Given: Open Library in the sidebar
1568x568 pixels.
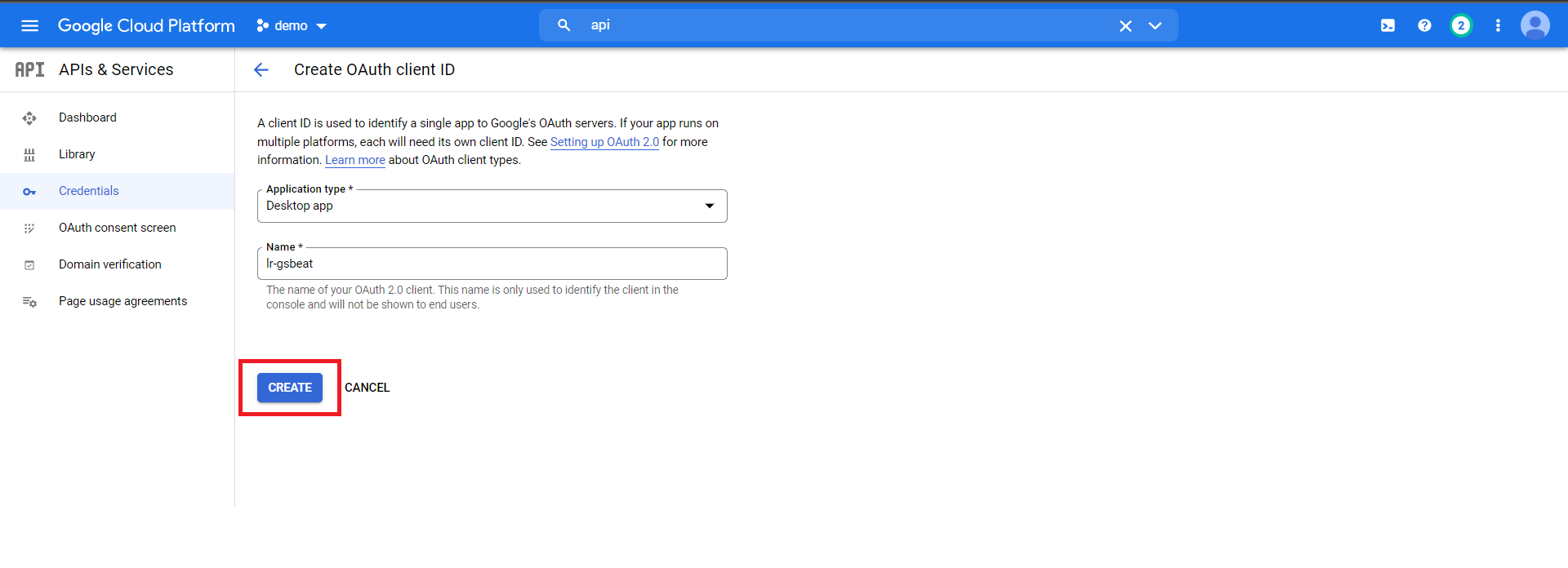Looking at the screenshot, I should coord(77,154).
